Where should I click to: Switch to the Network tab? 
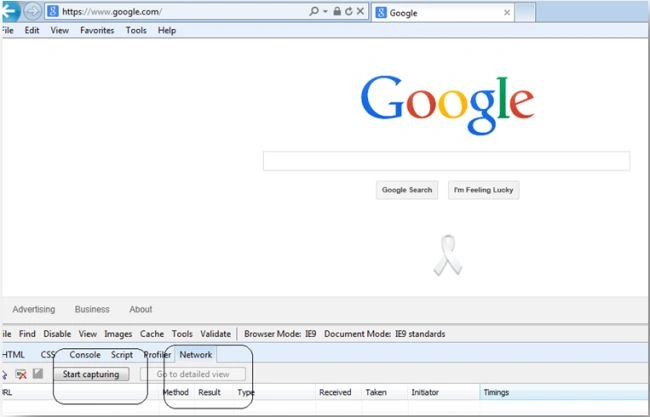pyautogui.click(x=196, y=355)
